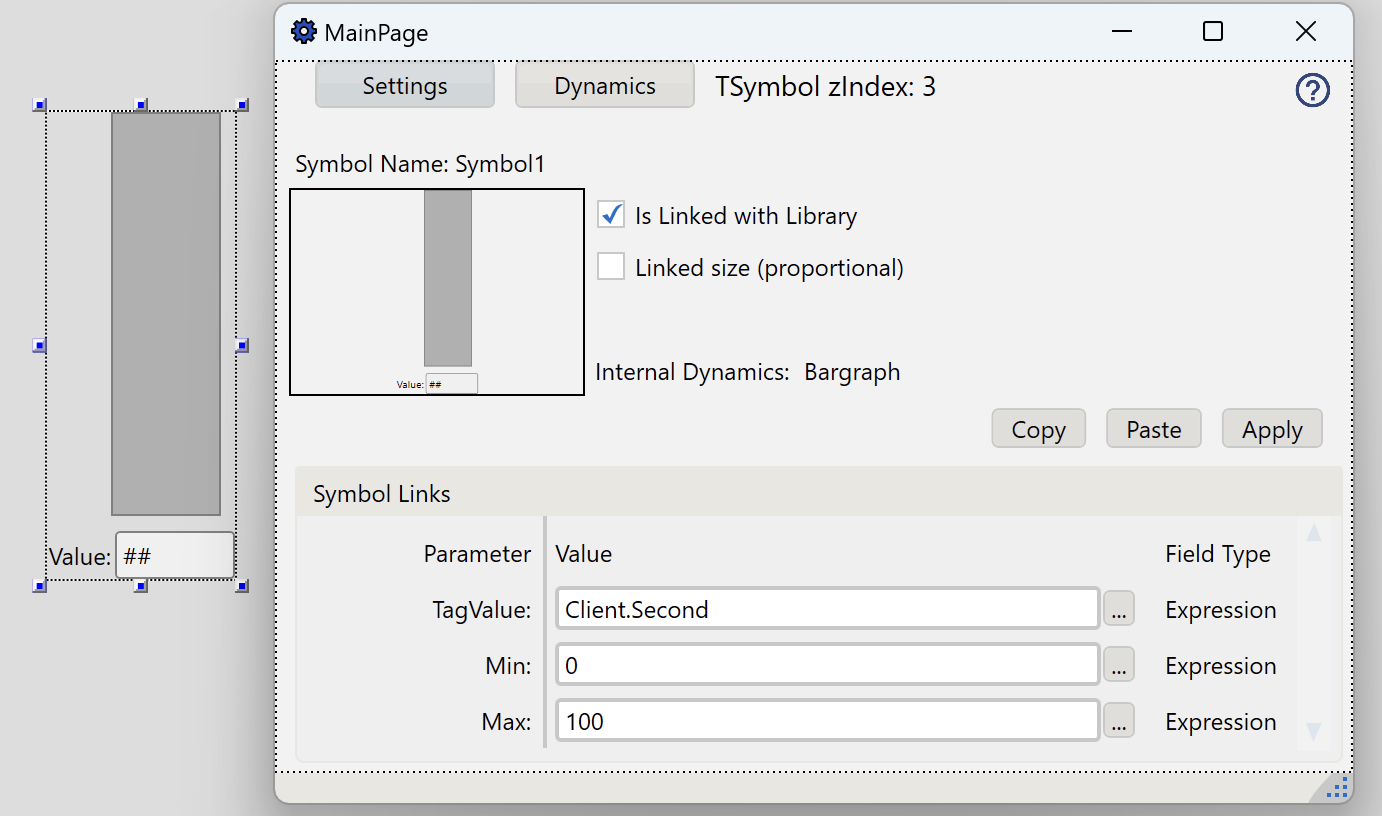Grab the window resize grip corner
This screenshot has height=816, width=1382.
tap(1337, 788)
